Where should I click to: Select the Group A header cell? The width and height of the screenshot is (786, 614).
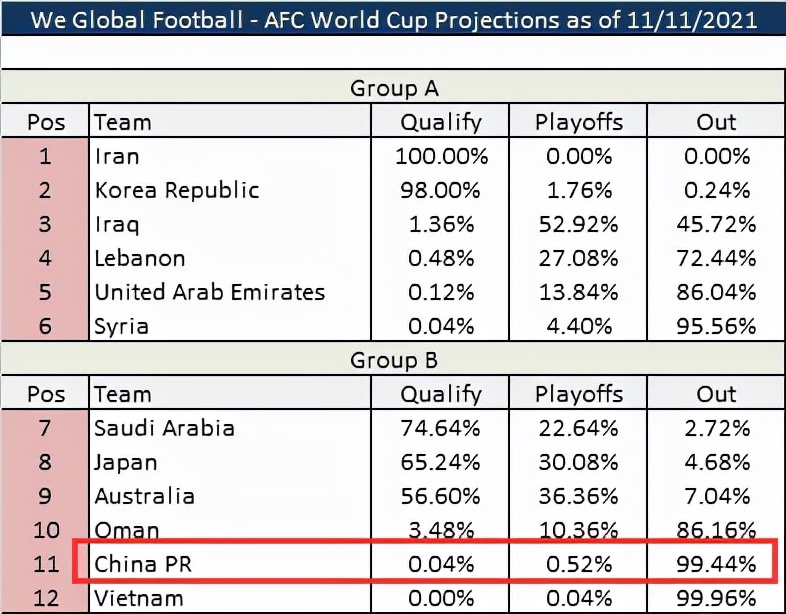(394, 88)
